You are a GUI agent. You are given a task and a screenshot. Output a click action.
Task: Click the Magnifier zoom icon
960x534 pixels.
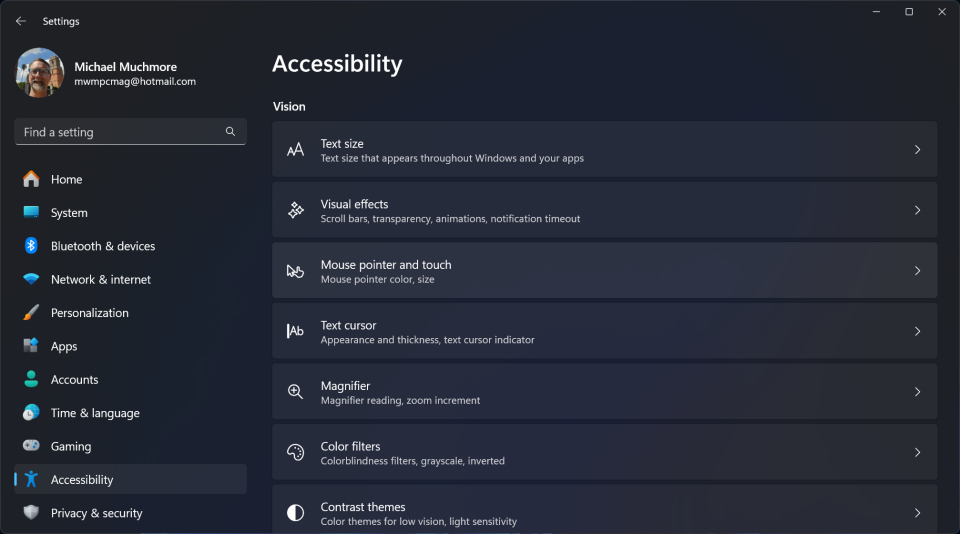295,392
